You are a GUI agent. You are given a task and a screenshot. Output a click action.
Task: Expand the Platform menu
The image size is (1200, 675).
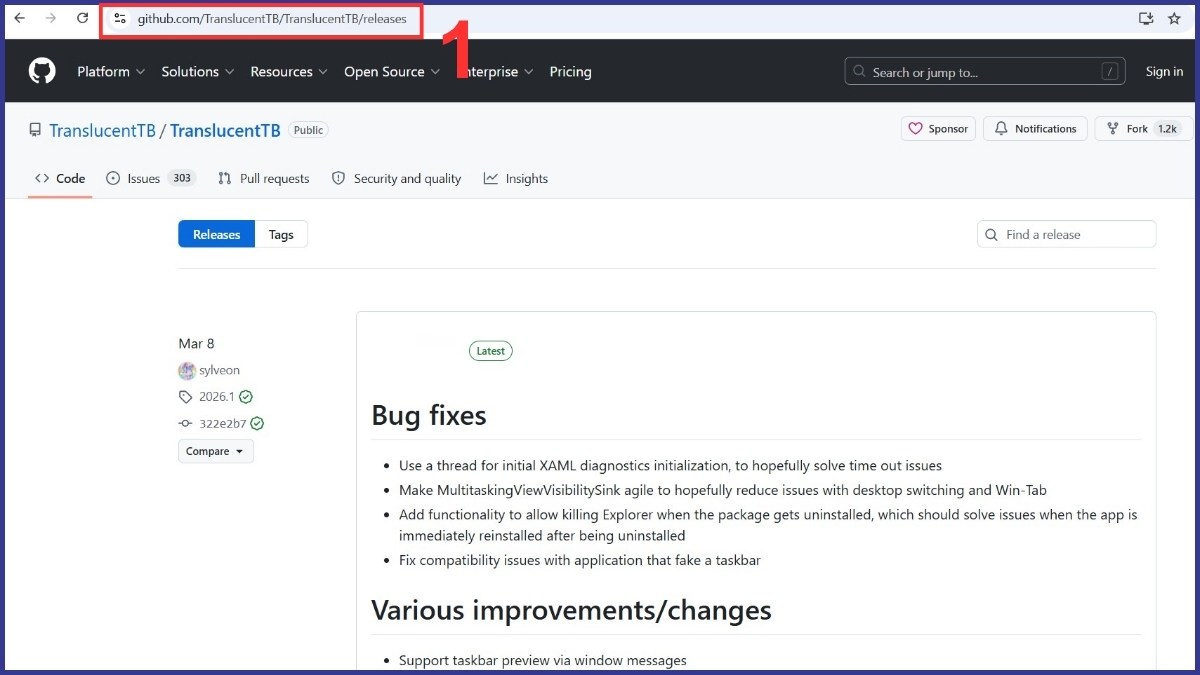(111, 72)
